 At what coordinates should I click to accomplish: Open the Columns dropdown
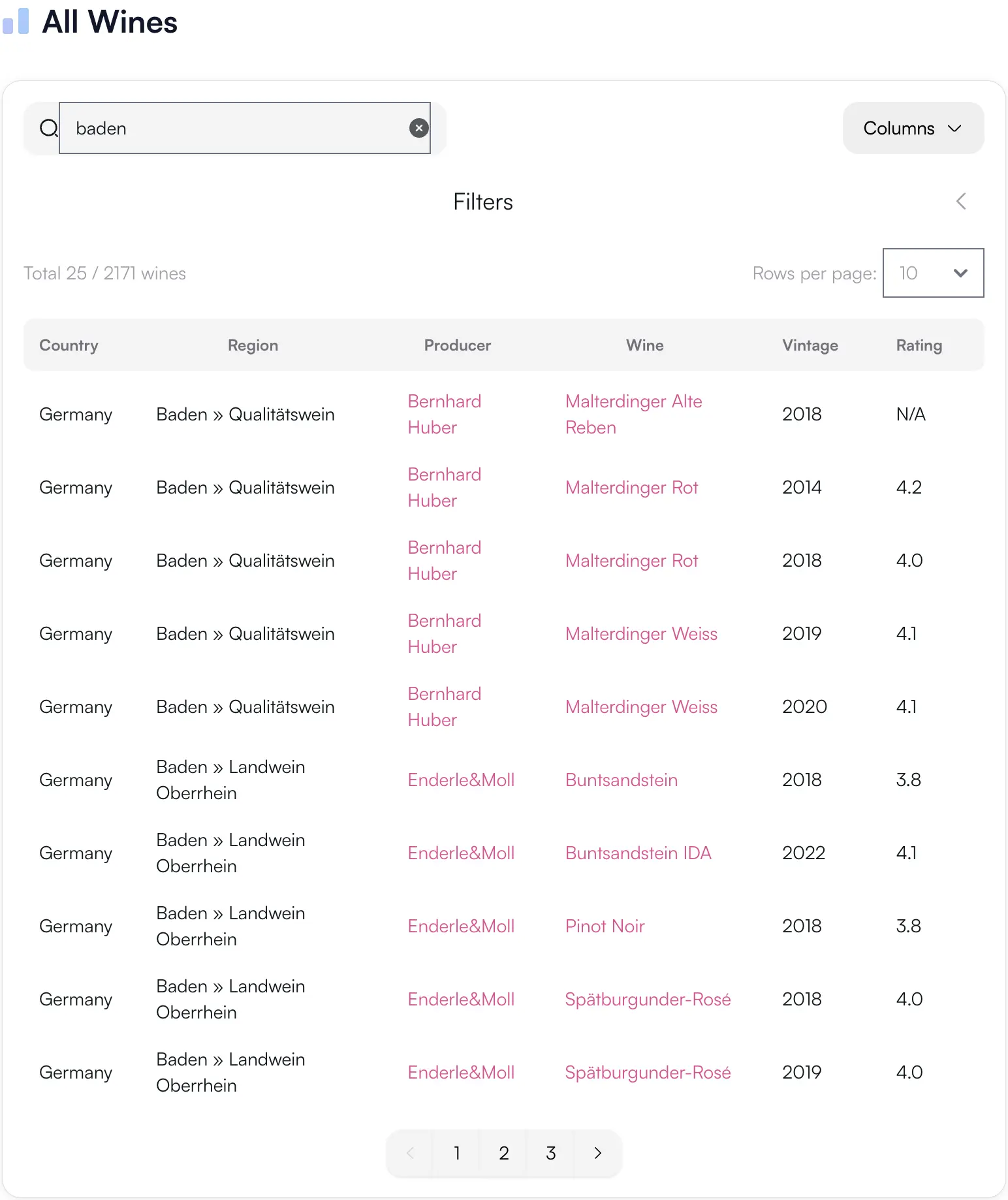913,128
